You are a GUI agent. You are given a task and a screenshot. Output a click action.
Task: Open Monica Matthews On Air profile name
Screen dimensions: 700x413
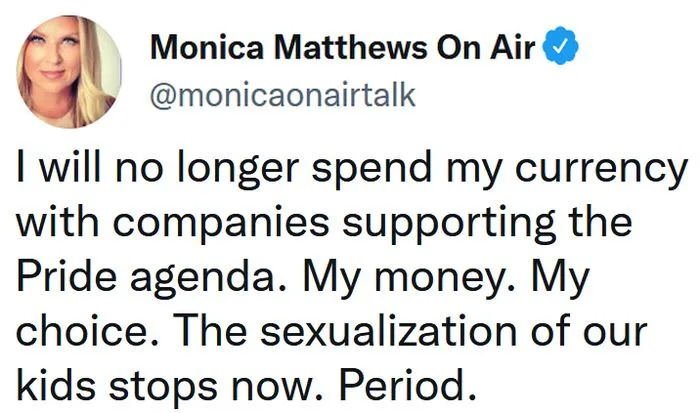click(342, 48)
